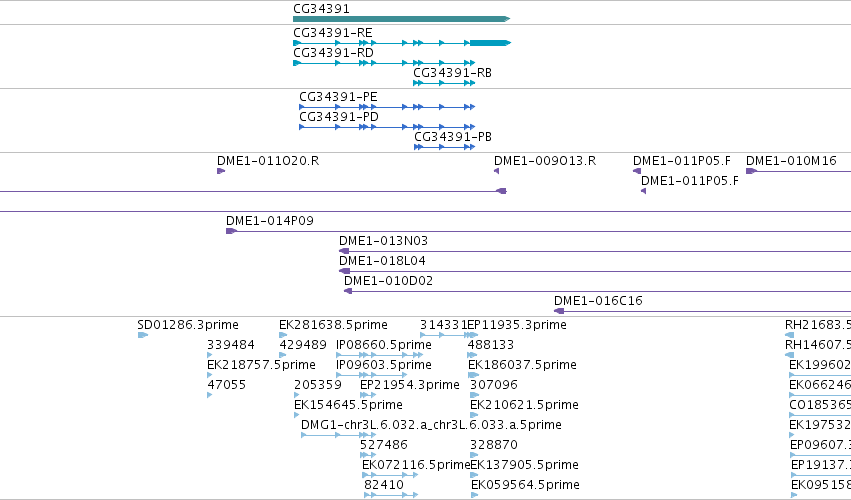This screenshot has width=851, height=500.
Task: Select the EK072116.5prime EST feature
Action: coord(390,476)
